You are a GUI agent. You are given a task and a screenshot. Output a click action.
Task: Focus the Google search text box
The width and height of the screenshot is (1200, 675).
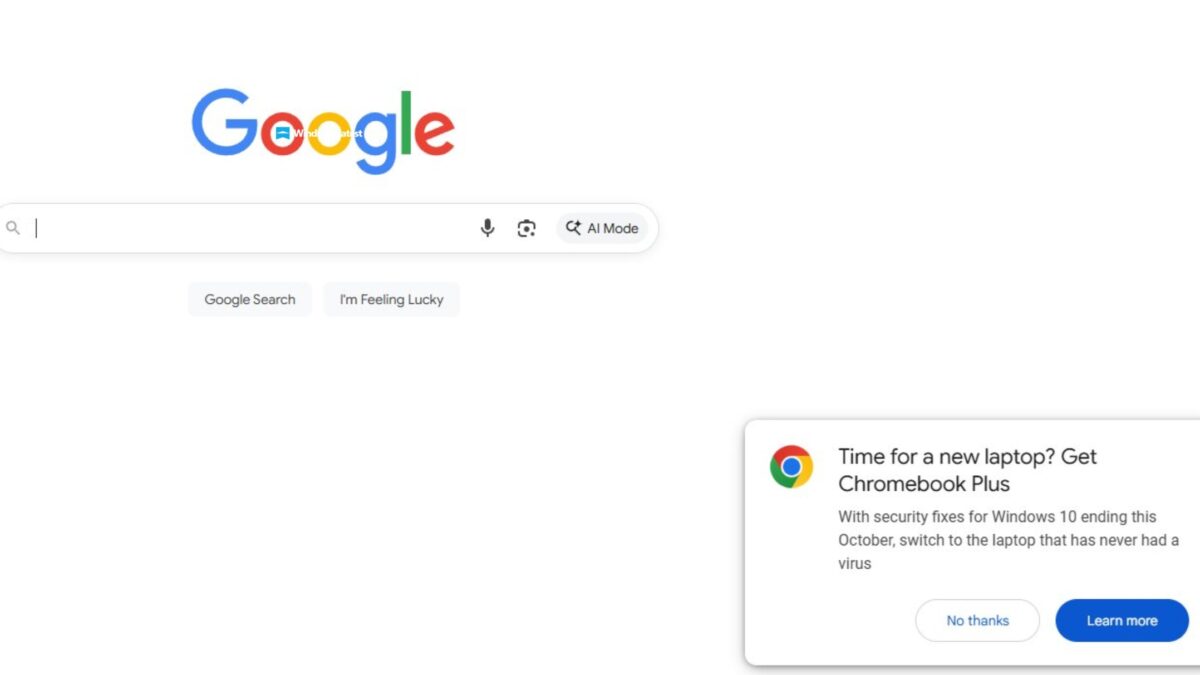(x=250, y=228)
